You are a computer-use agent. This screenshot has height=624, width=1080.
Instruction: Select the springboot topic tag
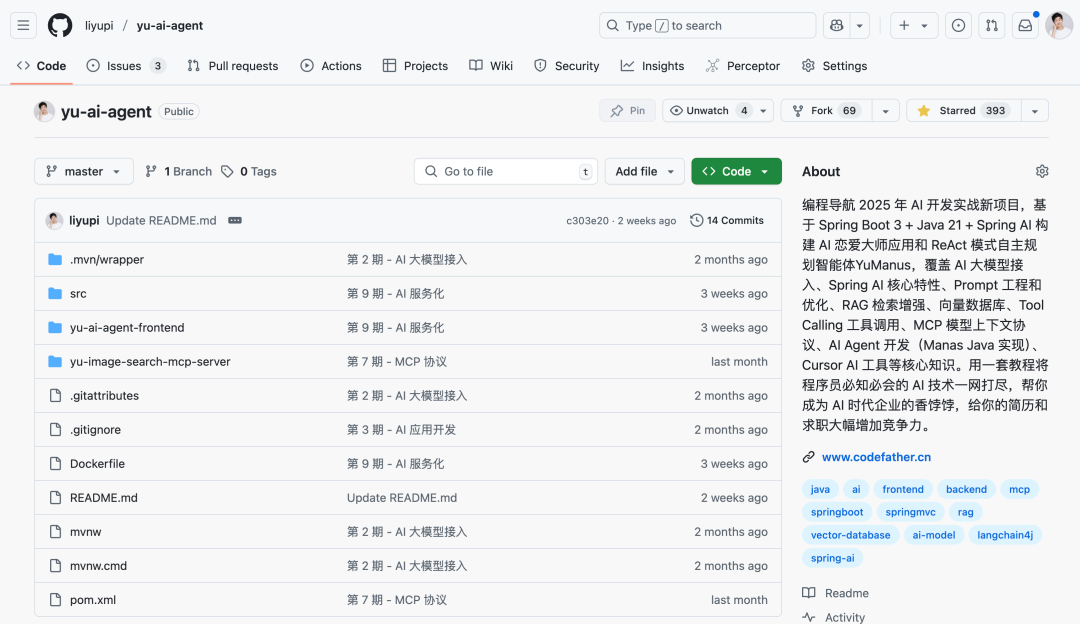tap(837, 512)
